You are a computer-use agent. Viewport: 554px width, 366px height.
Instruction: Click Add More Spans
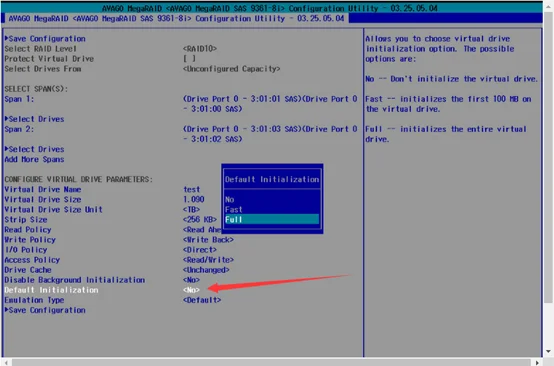[x=34, y=159]
